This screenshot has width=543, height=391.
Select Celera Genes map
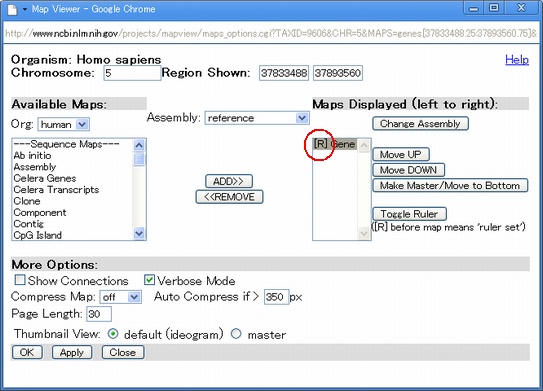[x=72, y=178]
